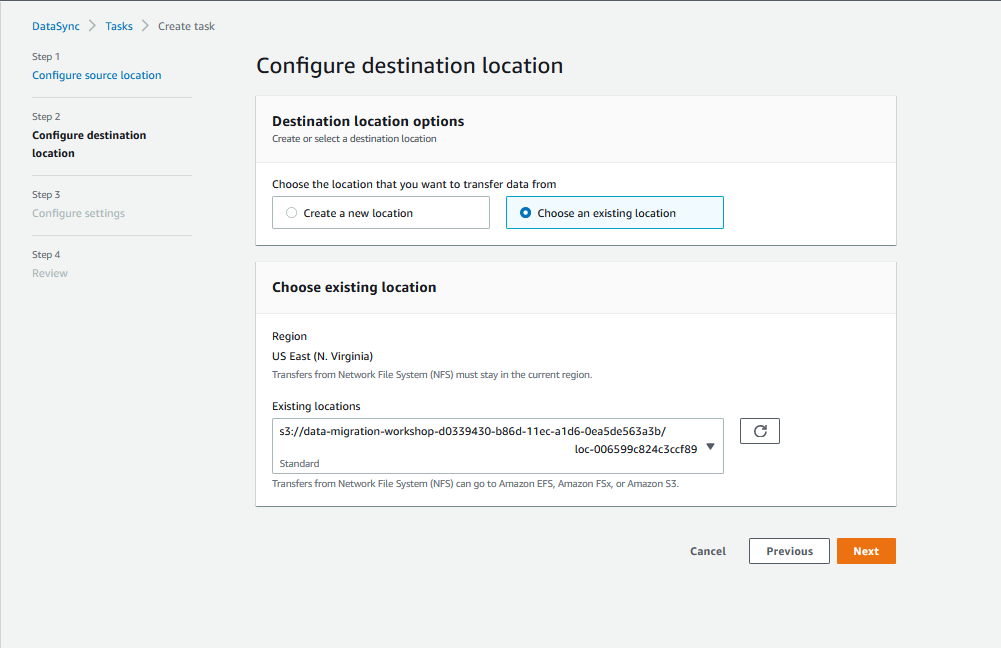The width and height of the screenshot is (1001, 648).
Task: Go back with the Previous button
Action: coord(789,551)
